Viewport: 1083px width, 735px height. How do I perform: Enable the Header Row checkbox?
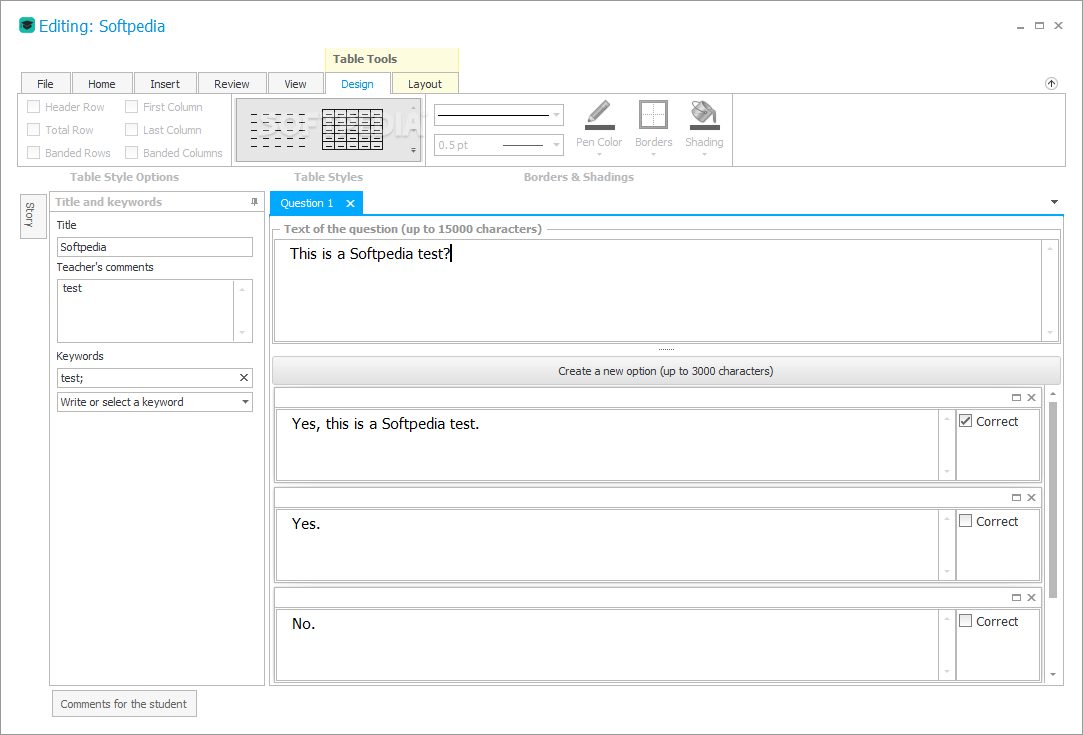(x=33, y=107)
